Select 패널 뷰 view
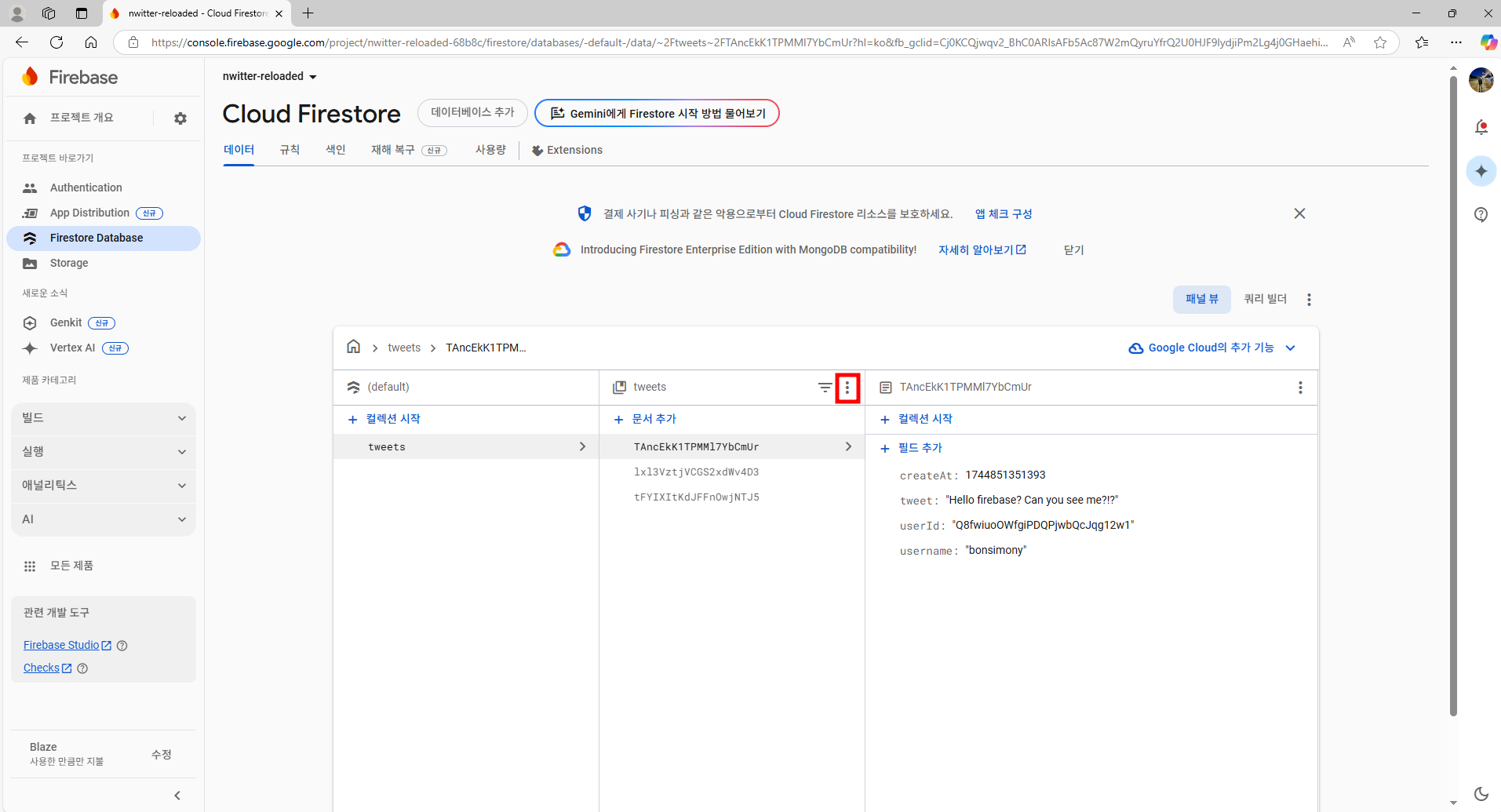 click(1202, 299)
